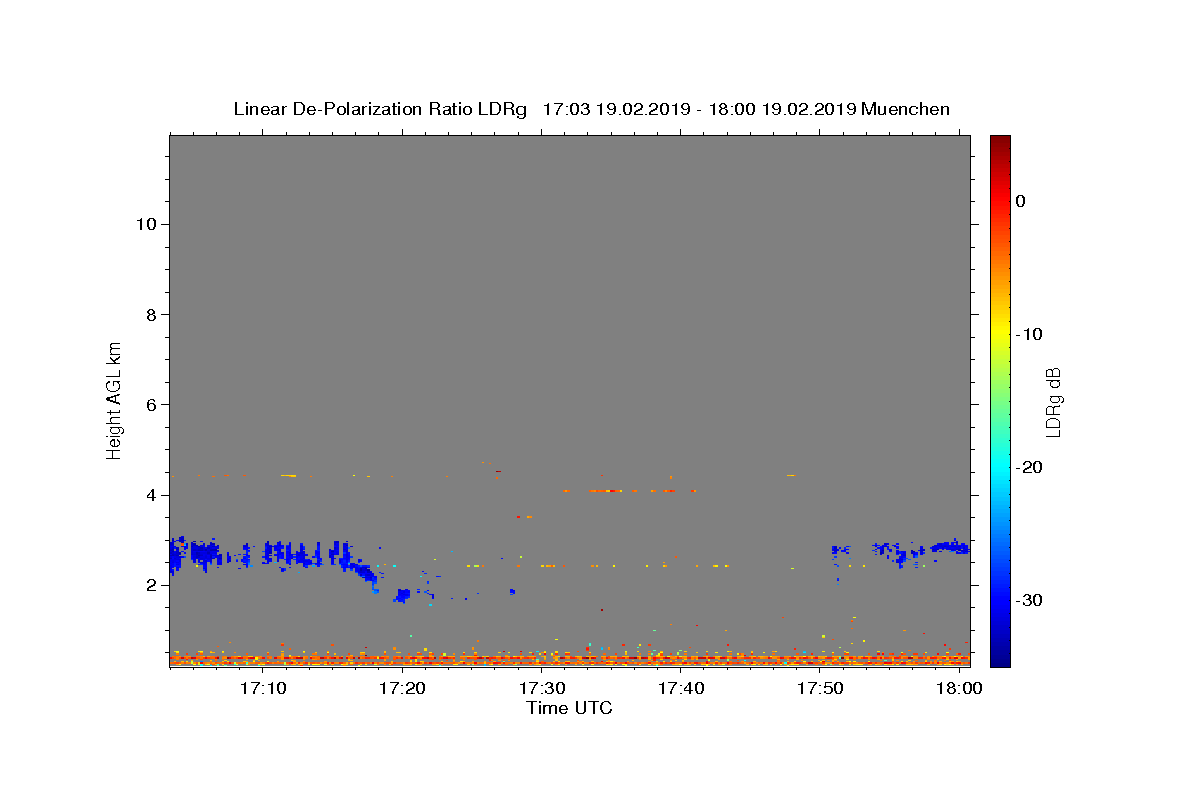Viewport: 1200px width, 800px height.
Task: Click the 17:20 time tick label
Action: 403,689
